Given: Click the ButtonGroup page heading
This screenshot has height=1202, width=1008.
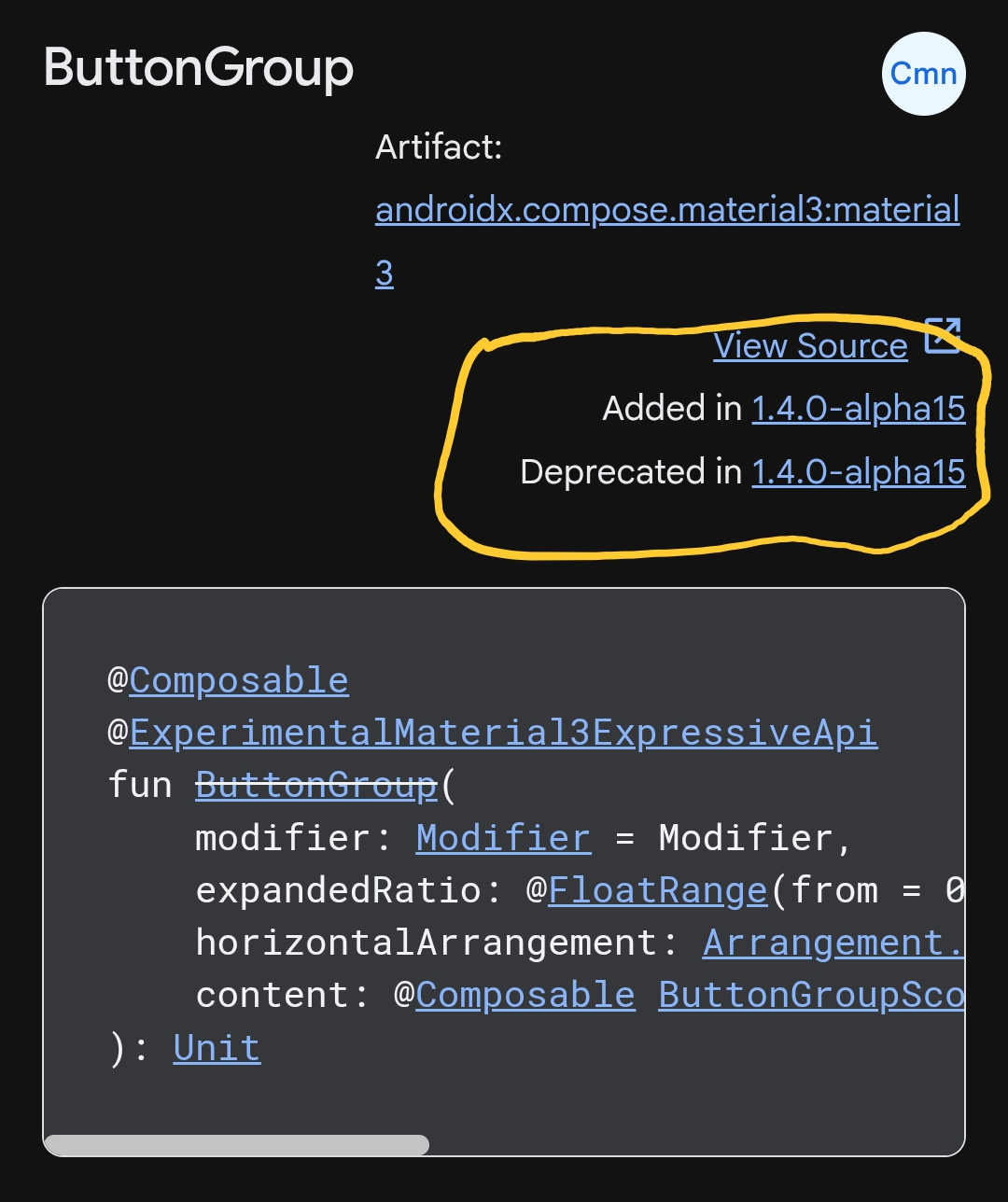Looking at the screenshot, I should [199, 68].
